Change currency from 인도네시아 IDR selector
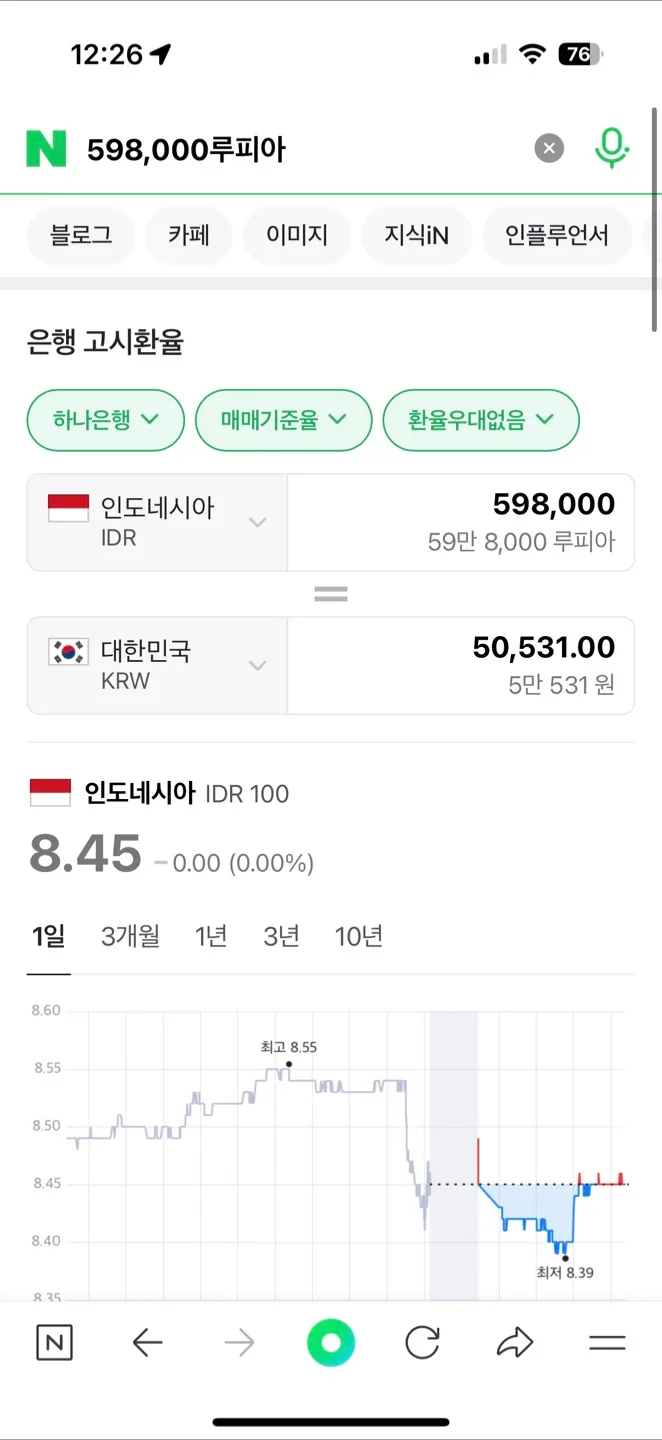This screenshot has height=1440, width=662. [158, 522]
